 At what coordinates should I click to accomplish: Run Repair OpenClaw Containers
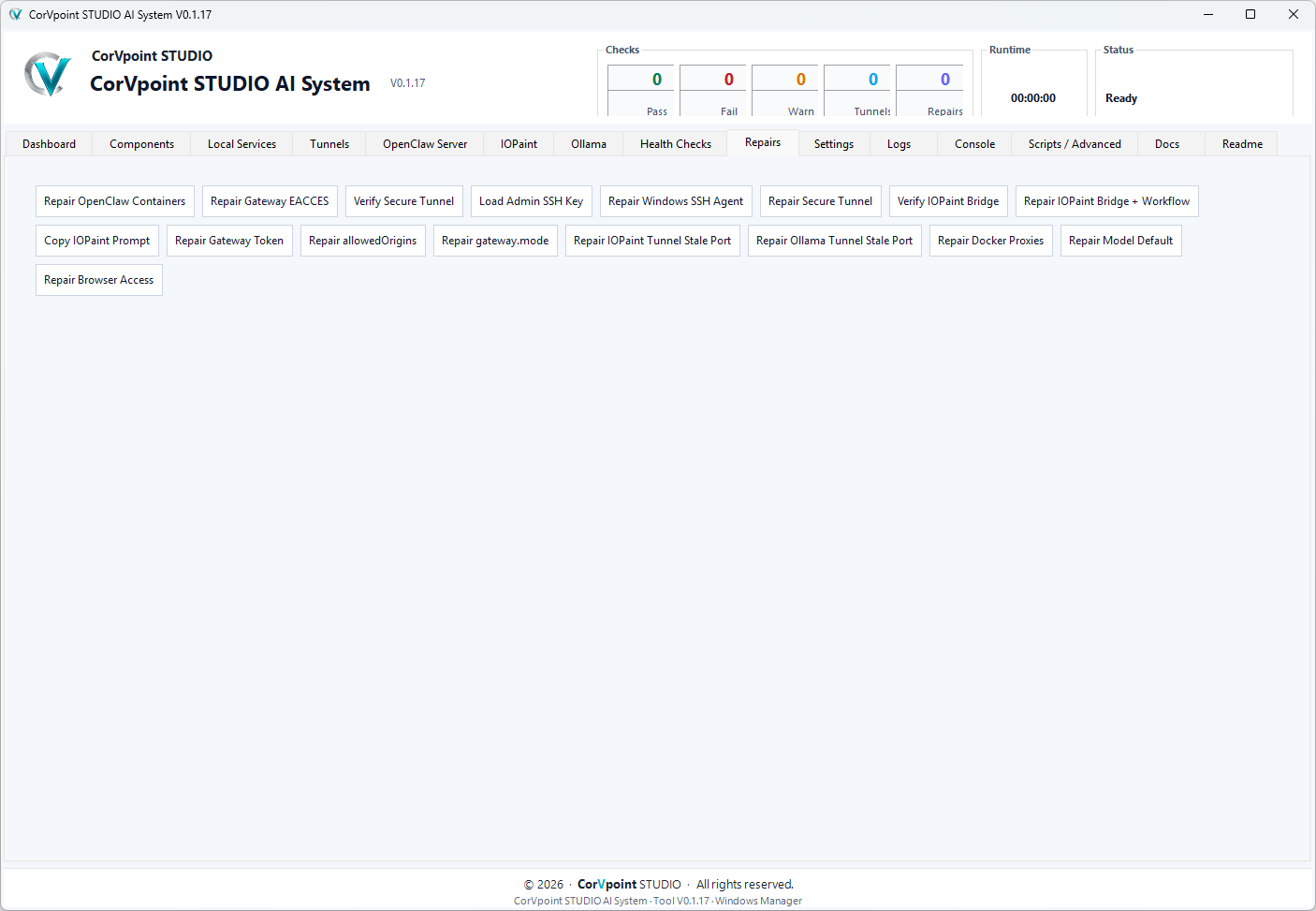tap(115, 201)
